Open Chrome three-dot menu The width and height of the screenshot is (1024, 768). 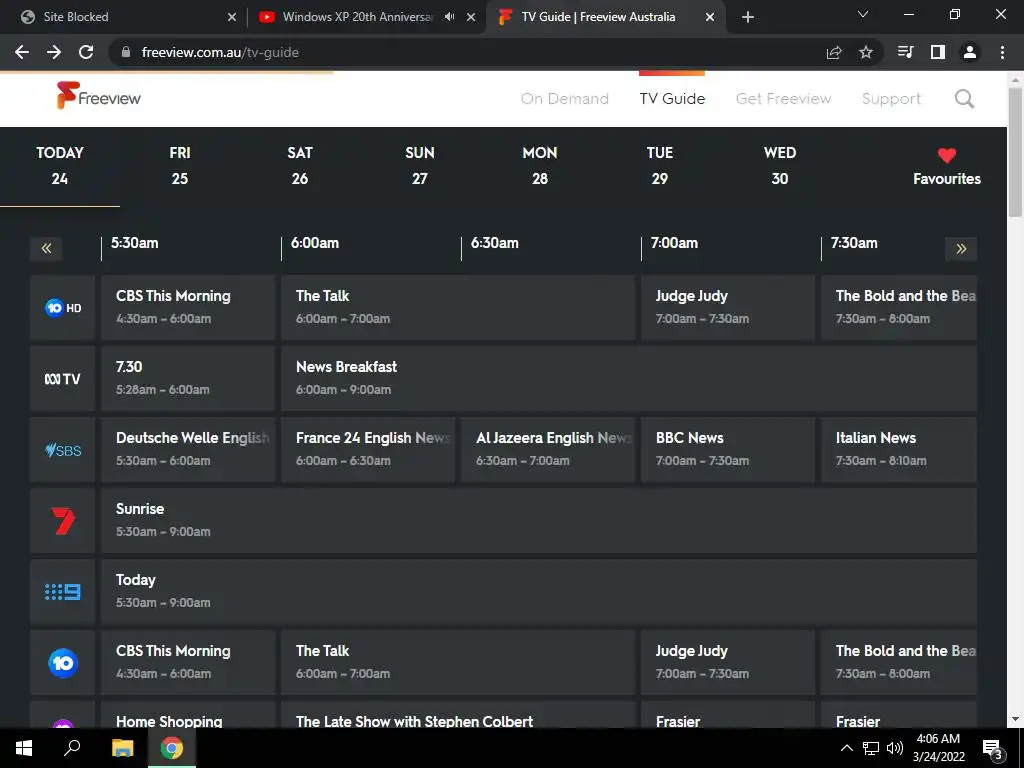click(1002, 52)
